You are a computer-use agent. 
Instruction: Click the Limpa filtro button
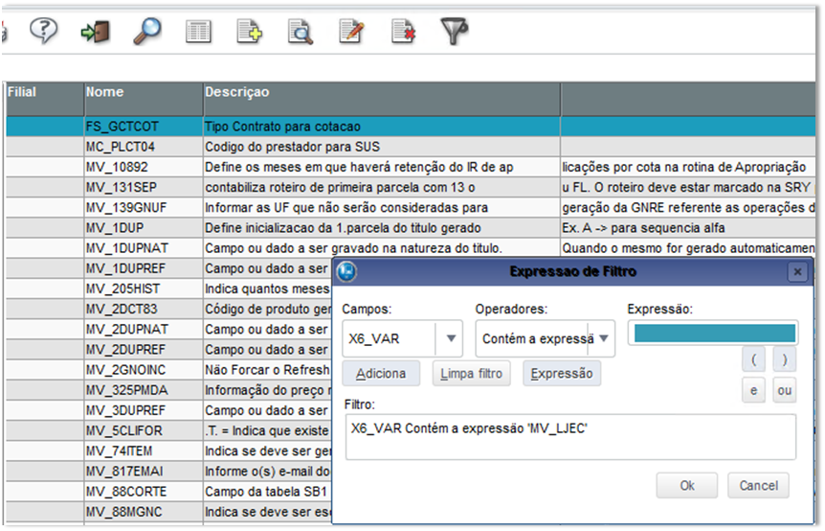(473, 374)
